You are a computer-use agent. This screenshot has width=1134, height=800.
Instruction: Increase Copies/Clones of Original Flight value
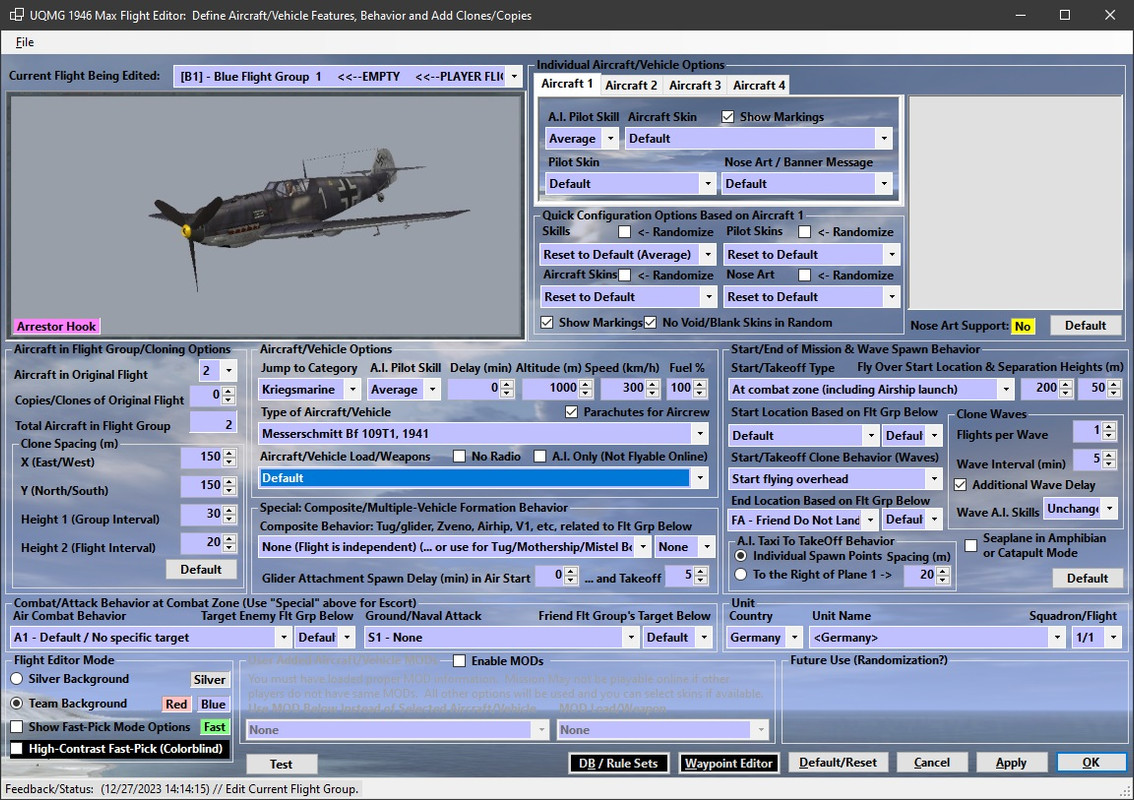(229, 392)
